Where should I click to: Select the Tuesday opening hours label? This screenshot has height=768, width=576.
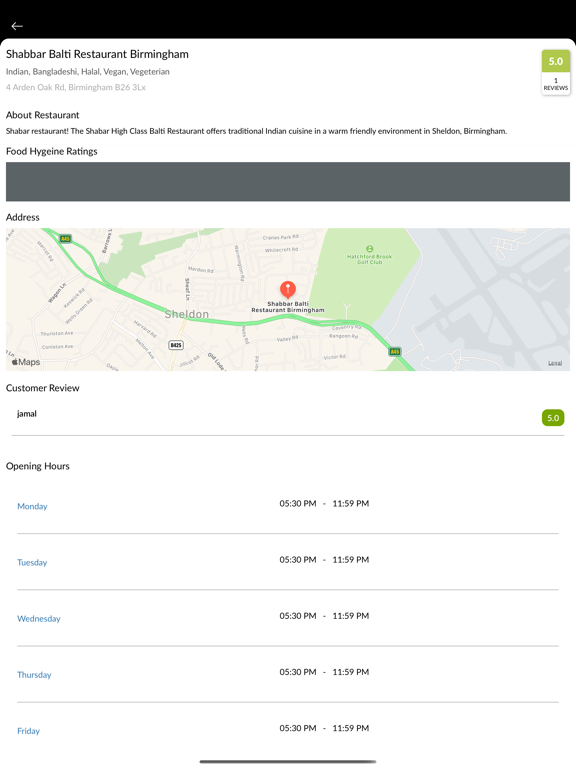click(x=32, y=562)
